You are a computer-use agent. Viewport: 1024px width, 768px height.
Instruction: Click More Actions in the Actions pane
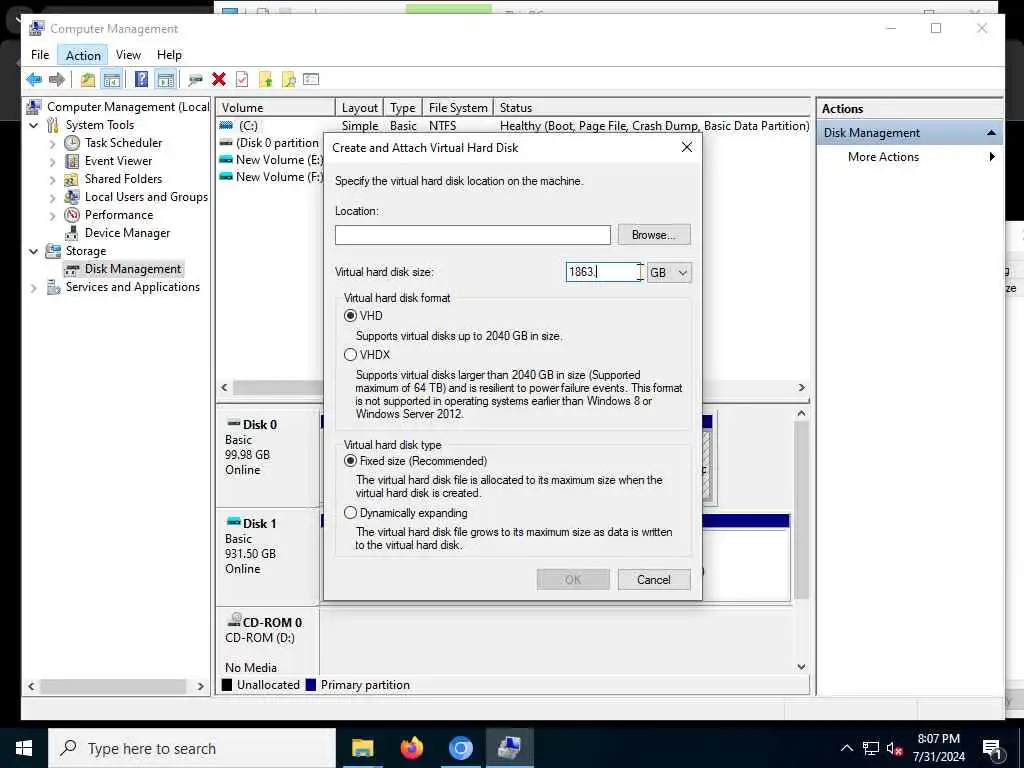pos(883,157)
